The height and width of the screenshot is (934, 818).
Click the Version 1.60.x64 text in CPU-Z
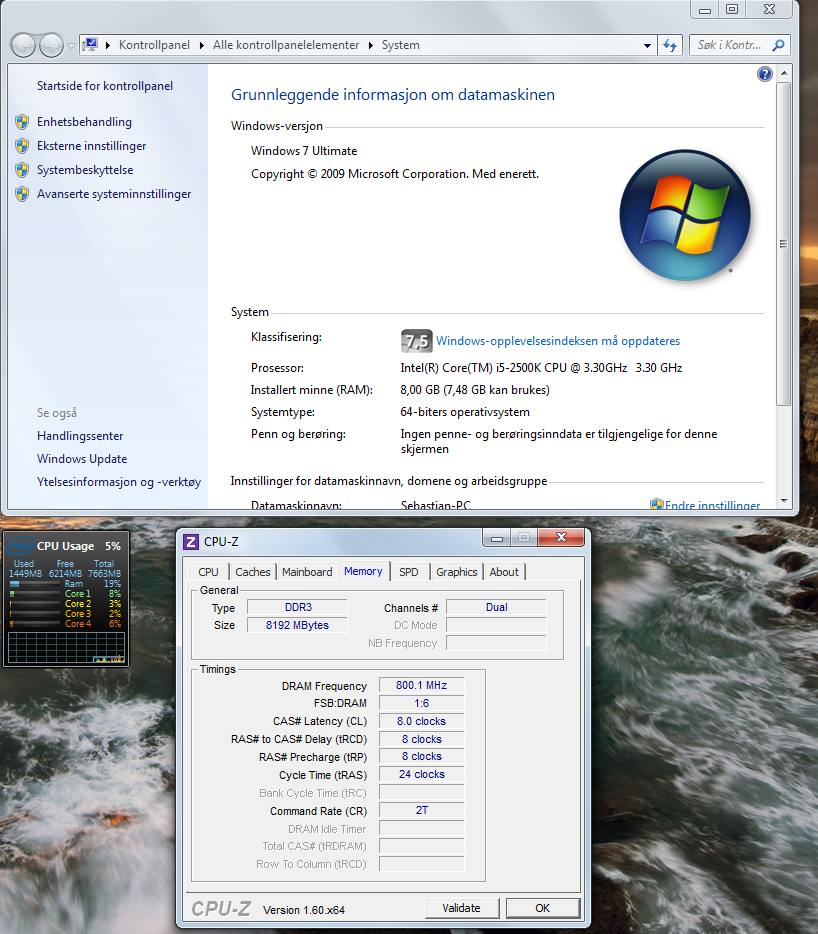tap(304, 910)
